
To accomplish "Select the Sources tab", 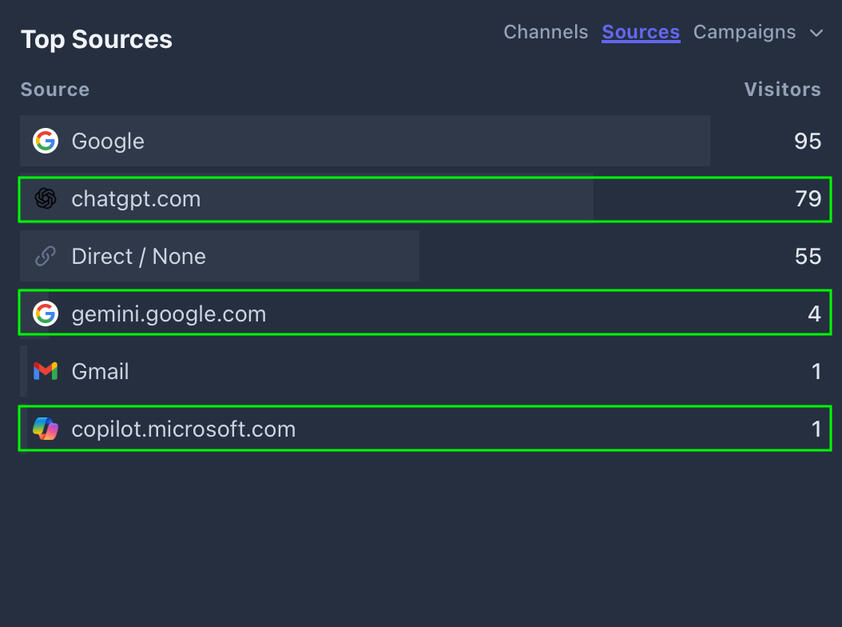I will (640, 32).
